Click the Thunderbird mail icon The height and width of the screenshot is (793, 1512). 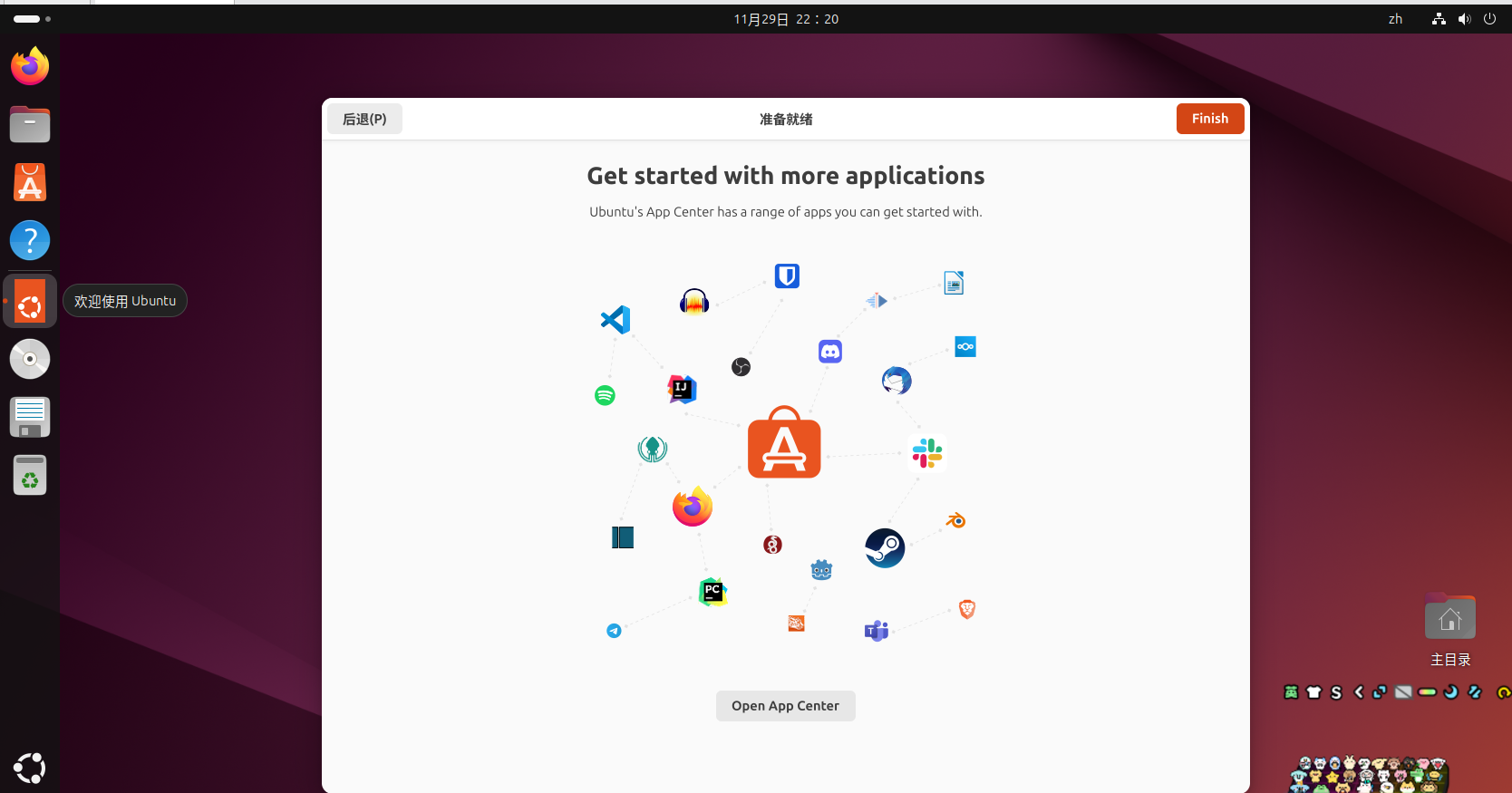897,381
